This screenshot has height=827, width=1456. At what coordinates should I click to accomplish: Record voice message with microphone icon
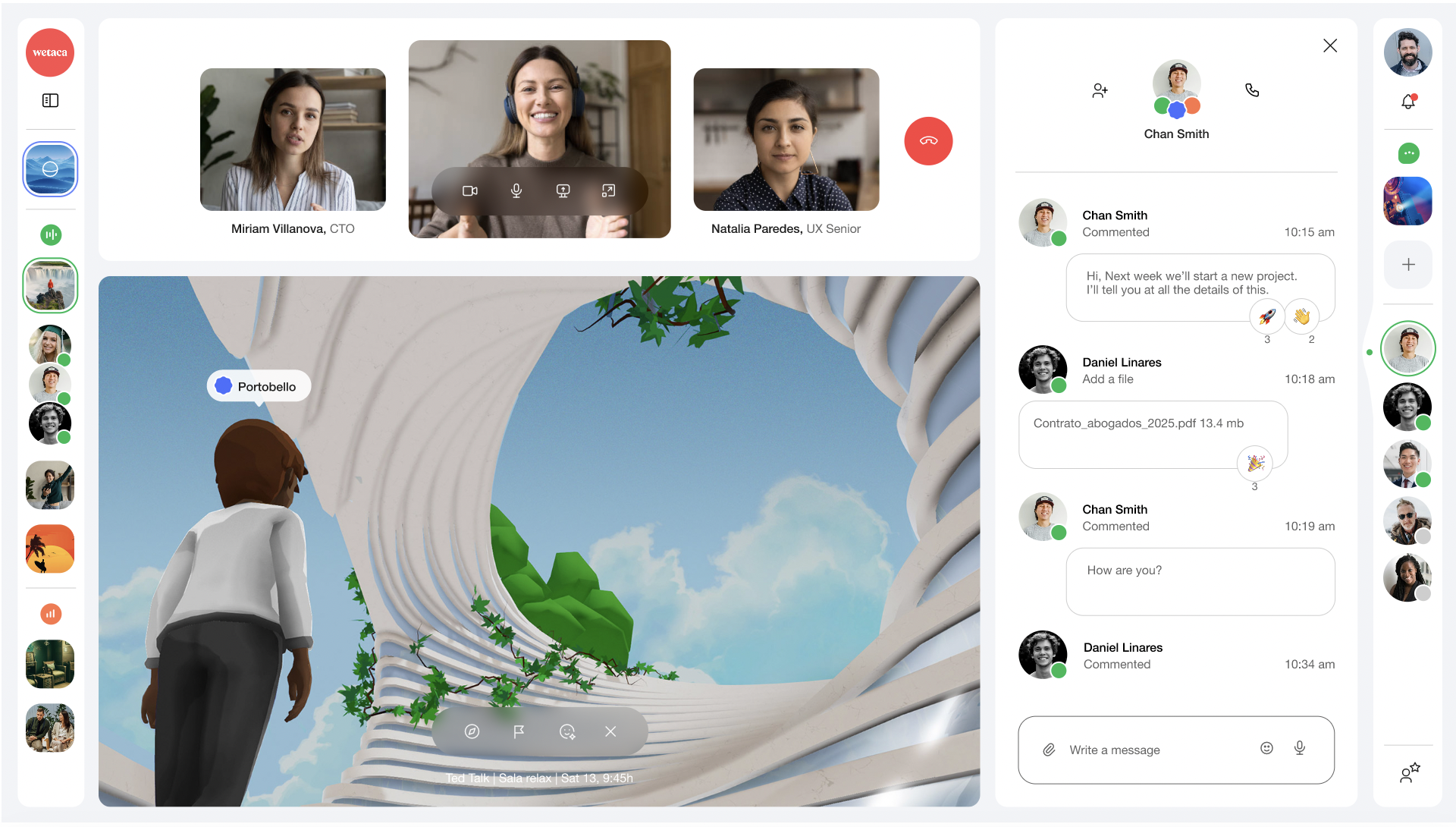pos(1300,748)
